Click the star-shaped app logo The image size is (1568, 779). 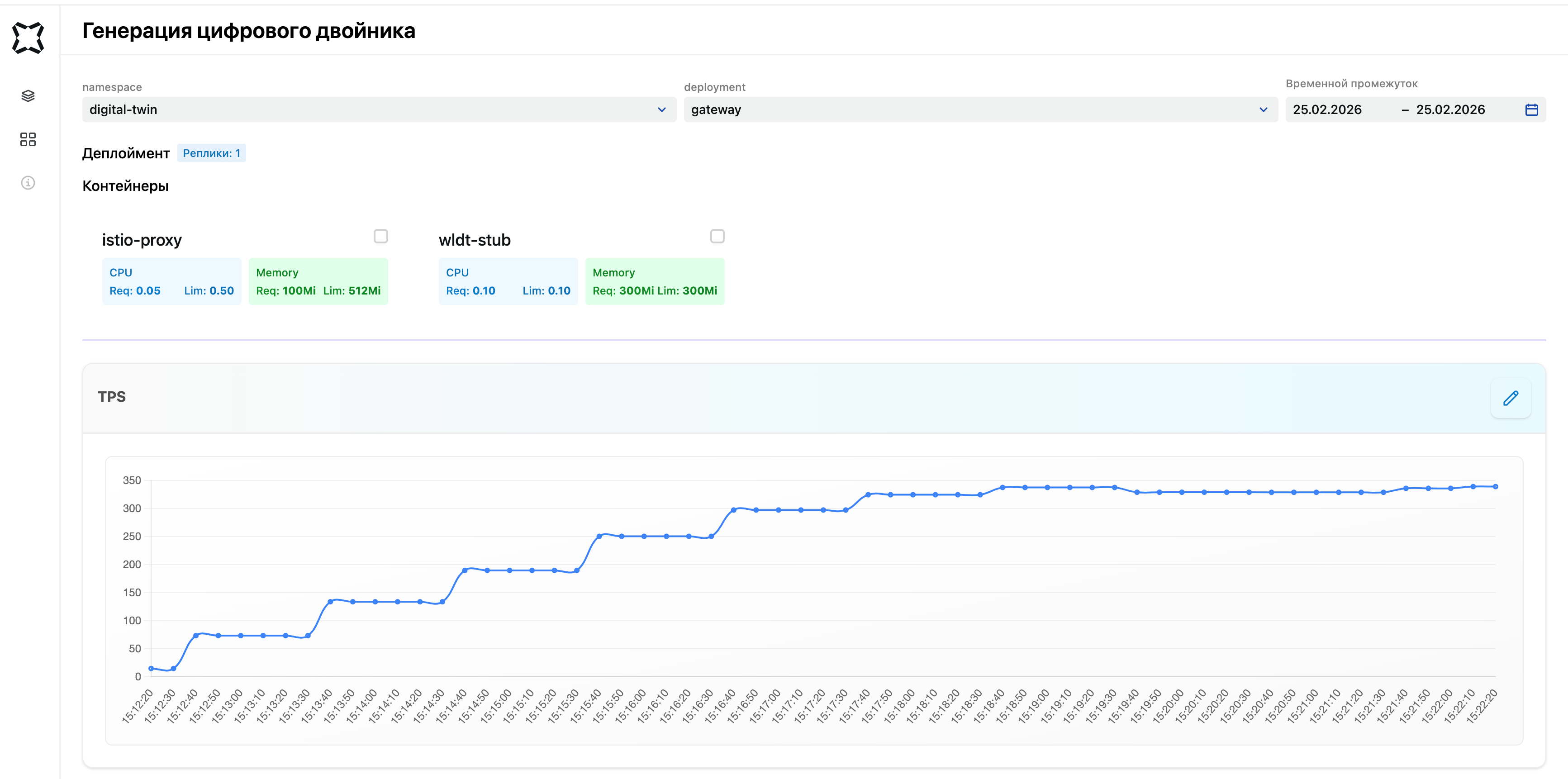(28, 38)
